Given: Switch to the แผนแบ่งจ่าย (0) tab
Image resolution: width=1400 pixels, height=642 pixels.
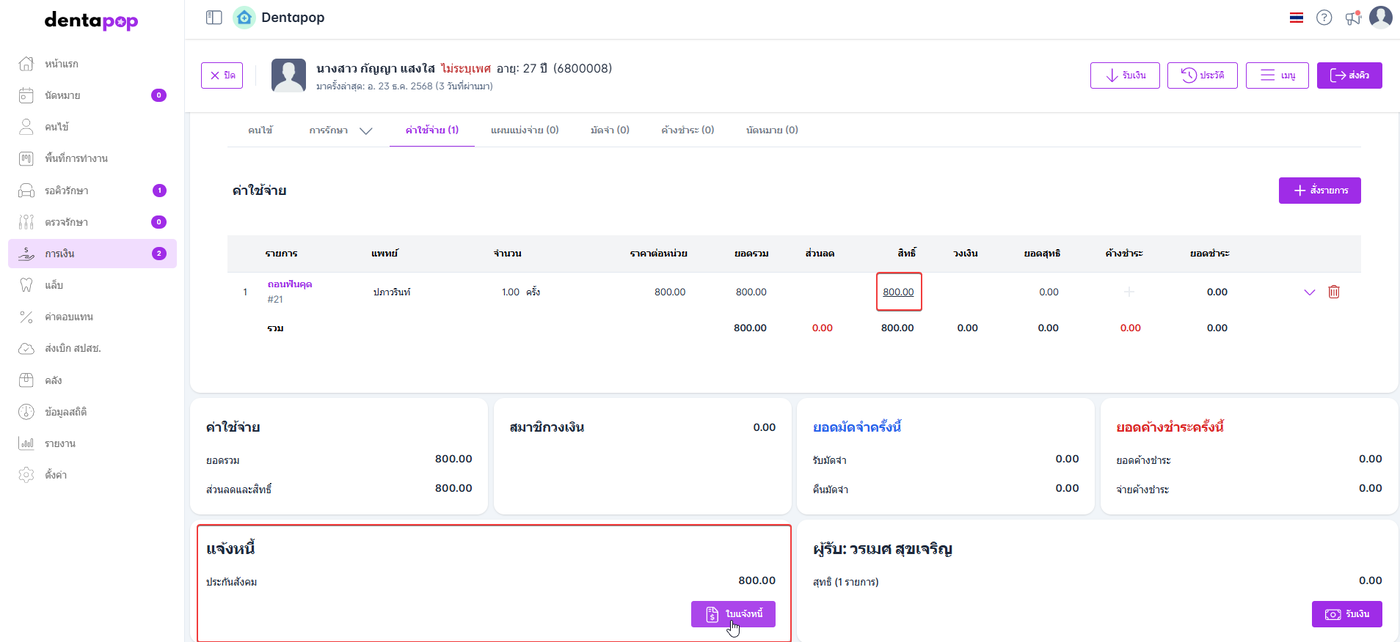Looking at the screenshot, I should coord(525,130).
